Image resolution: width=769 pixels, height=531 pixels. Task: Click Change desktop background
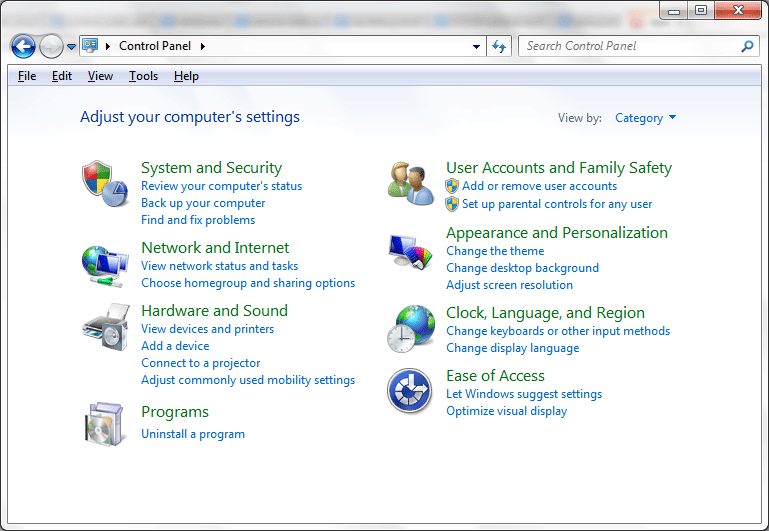[522, 268]
